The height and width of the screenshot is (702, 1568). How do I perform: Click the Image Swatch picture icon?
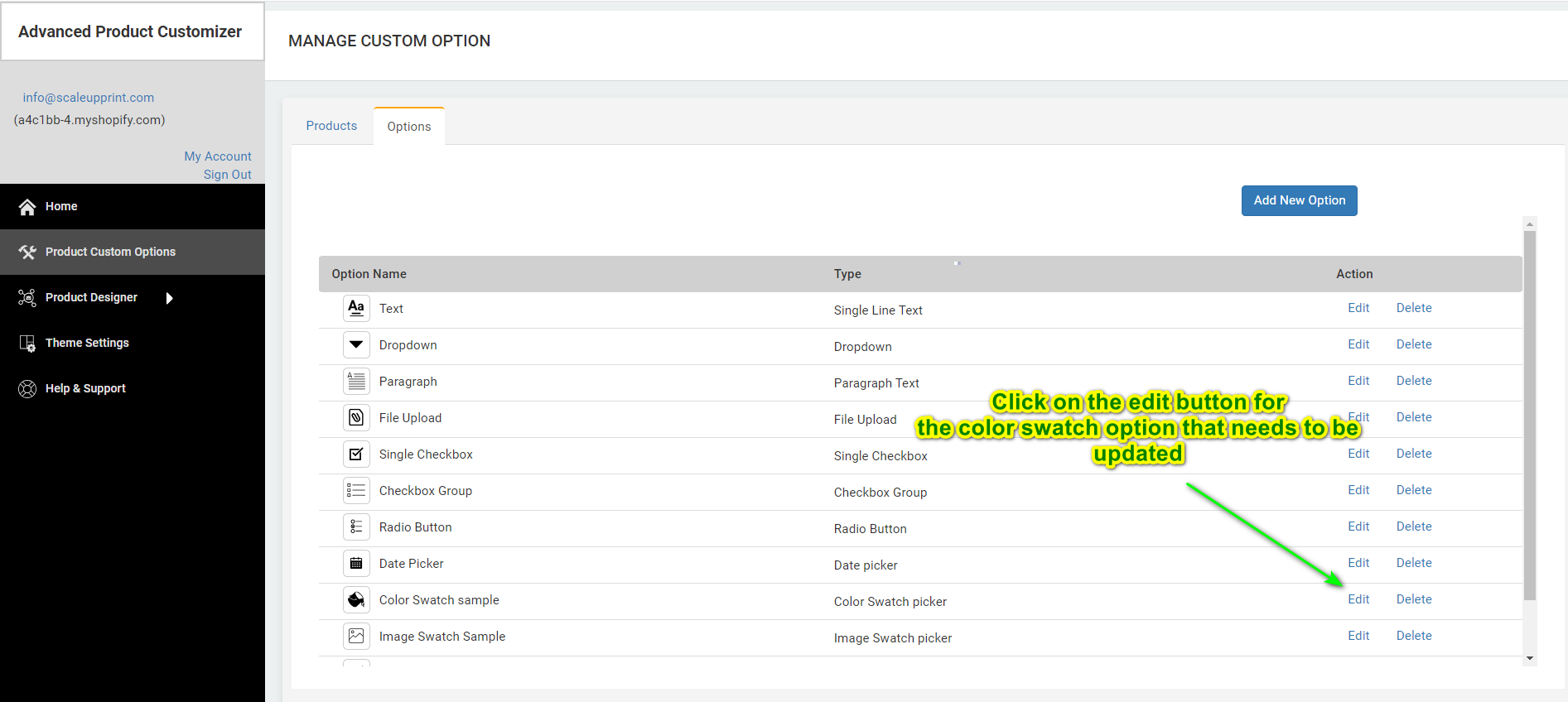pos(356,637)
